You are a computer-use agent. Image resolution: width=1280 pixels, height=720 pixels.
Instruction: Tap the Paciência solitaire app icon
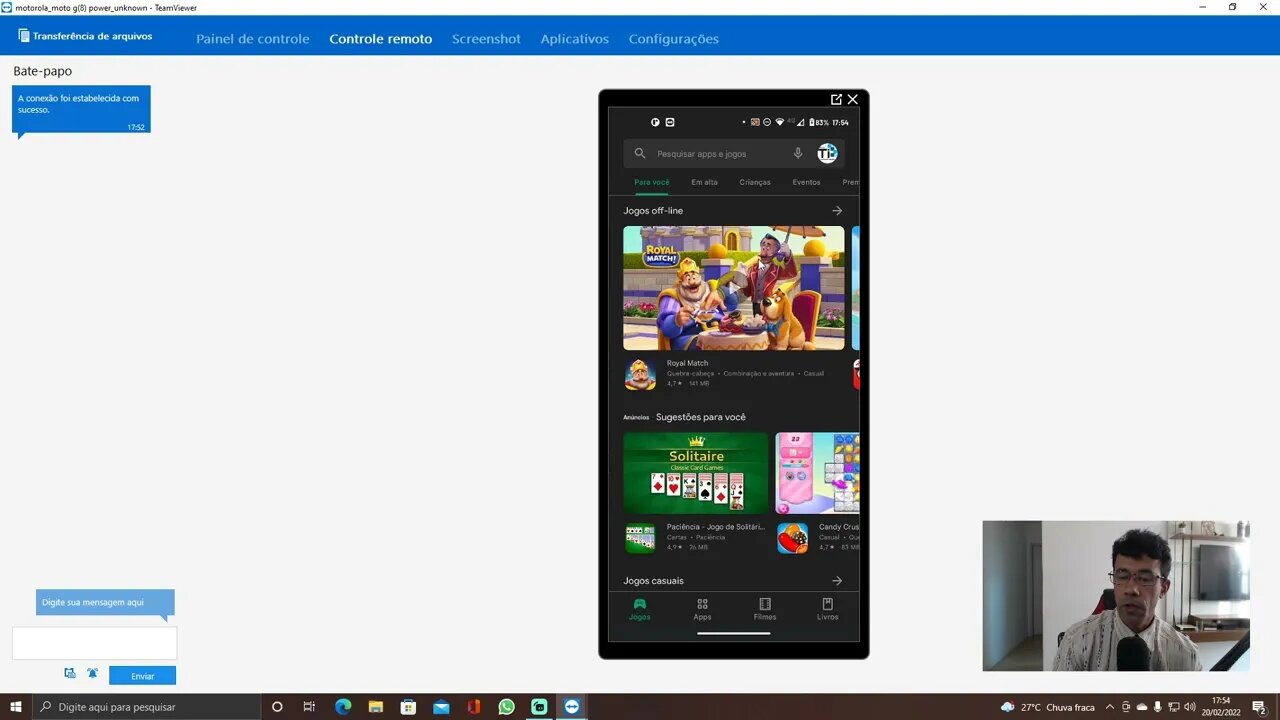pos(640,538)
